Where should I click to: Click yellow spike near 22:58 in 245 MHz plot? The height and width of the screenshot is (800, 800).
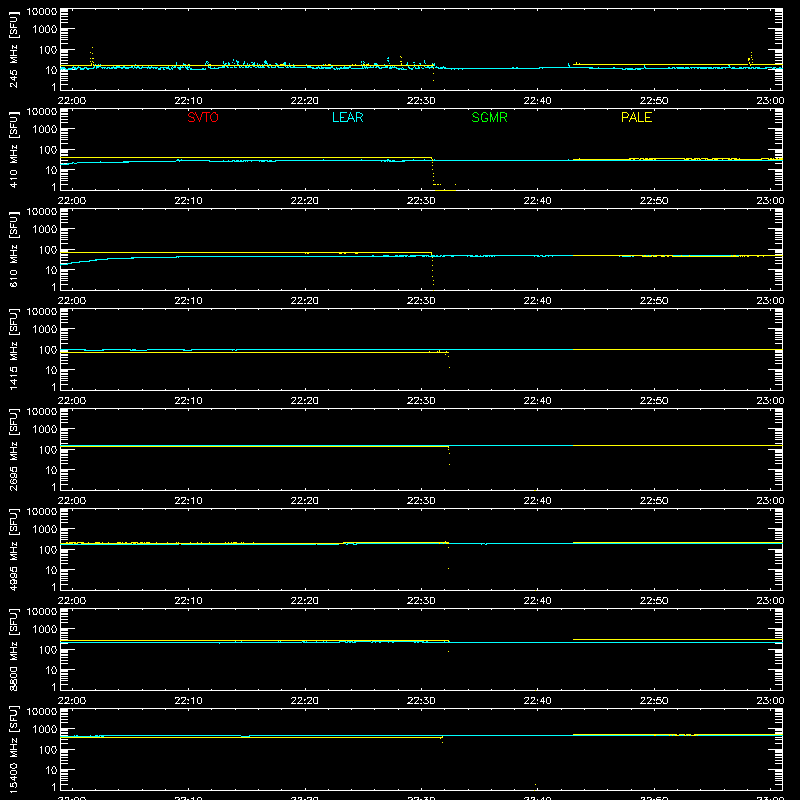[x=751, y=58]
